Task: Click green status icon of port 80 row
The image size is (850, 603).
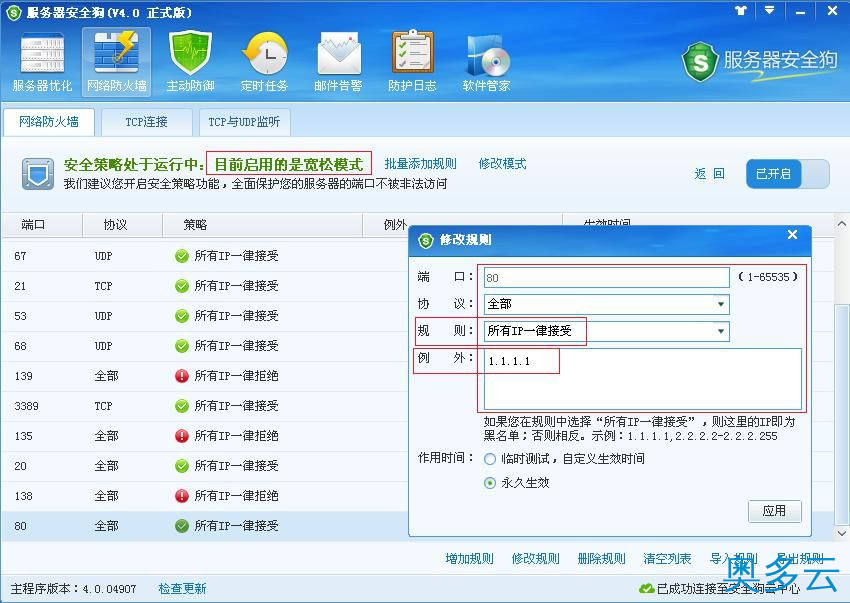Action: pyautogui.click(x=182, y=525)
